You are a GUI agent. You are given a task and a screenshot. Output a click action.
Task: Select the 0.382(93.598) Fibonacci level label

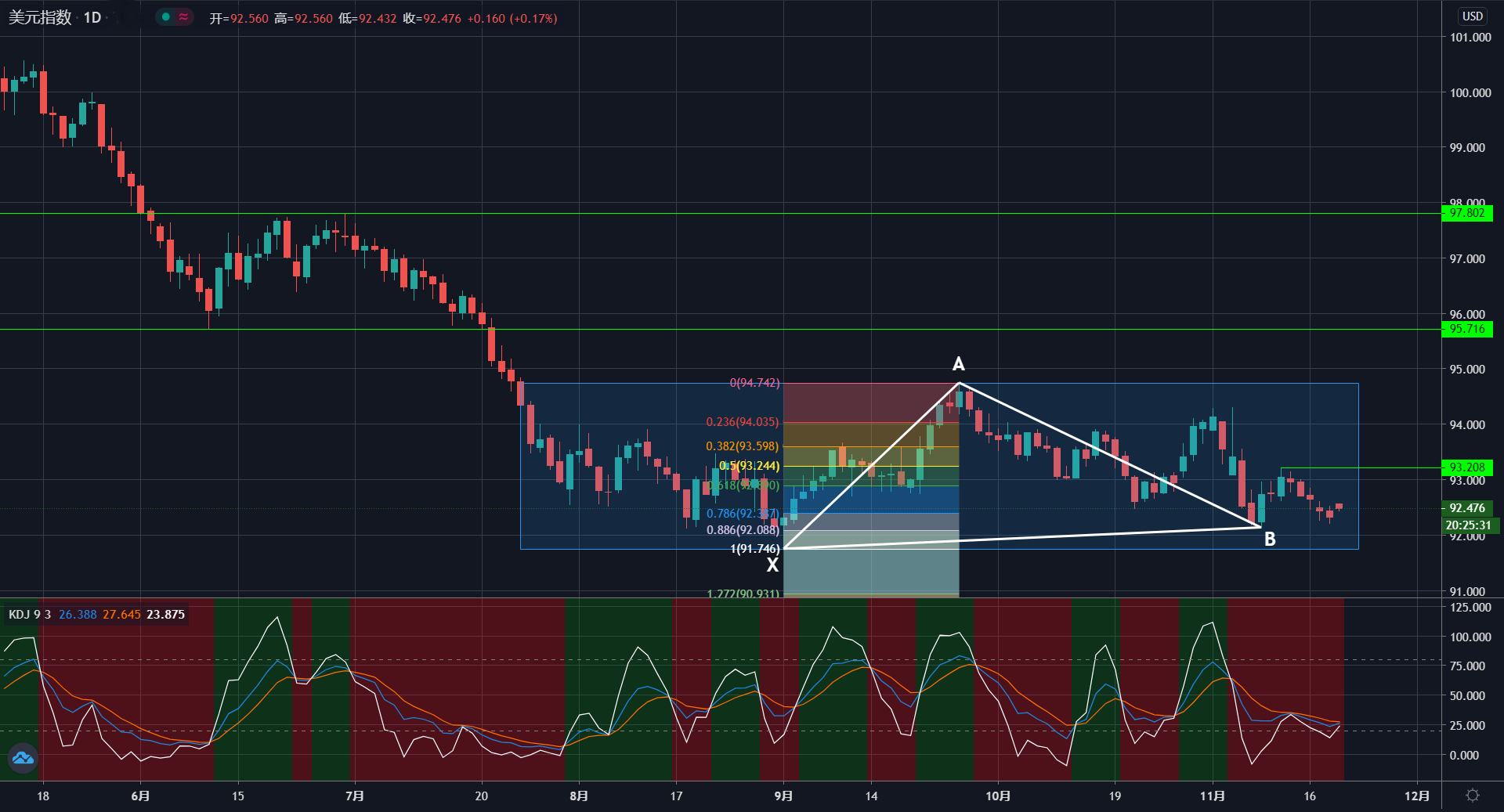743,446
